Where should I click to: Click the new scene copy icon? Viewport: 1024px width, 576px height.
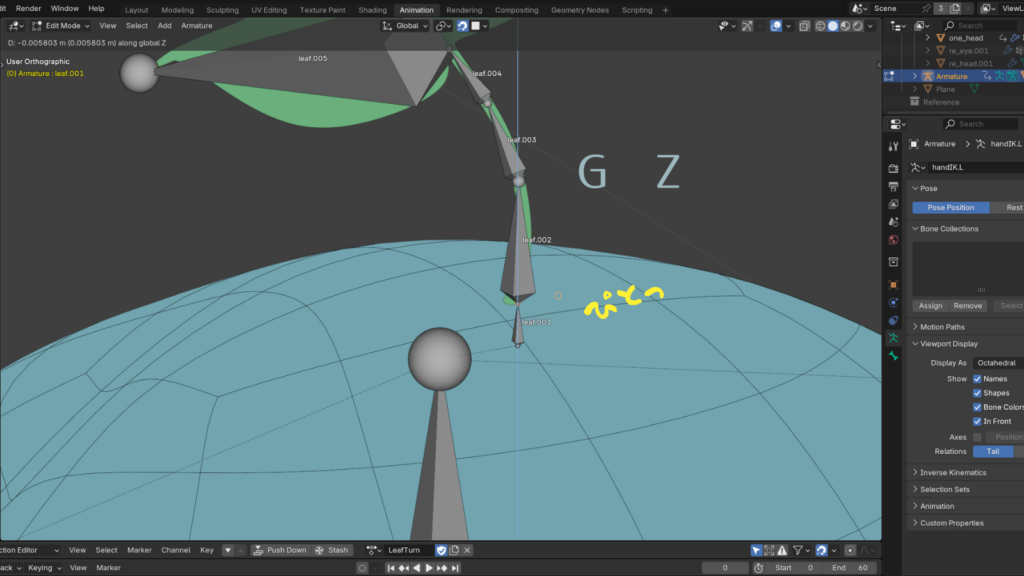coord(955,8)
